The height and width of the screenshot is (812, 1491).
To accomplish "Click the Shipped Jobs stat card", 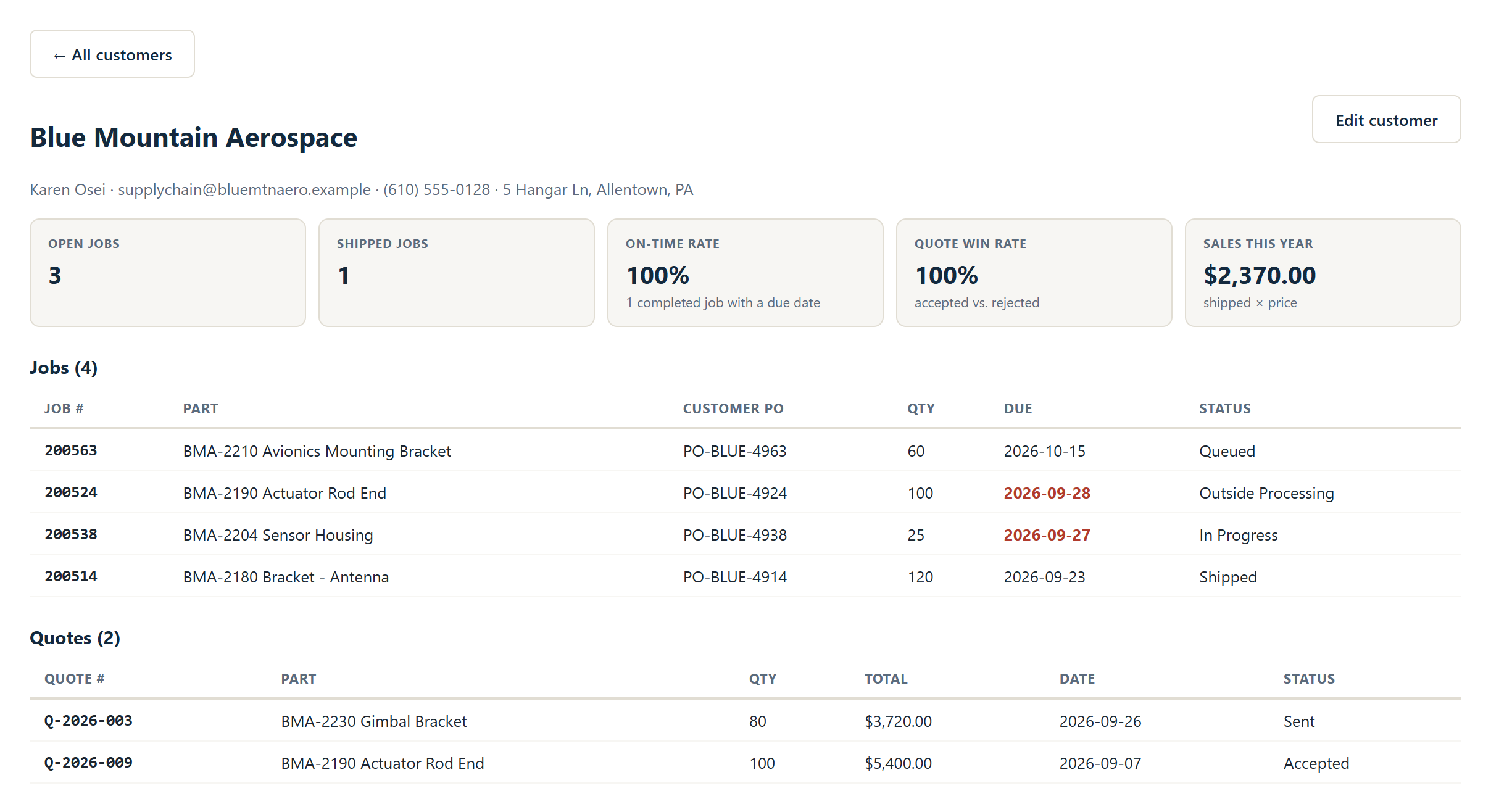I will point(457,273).
